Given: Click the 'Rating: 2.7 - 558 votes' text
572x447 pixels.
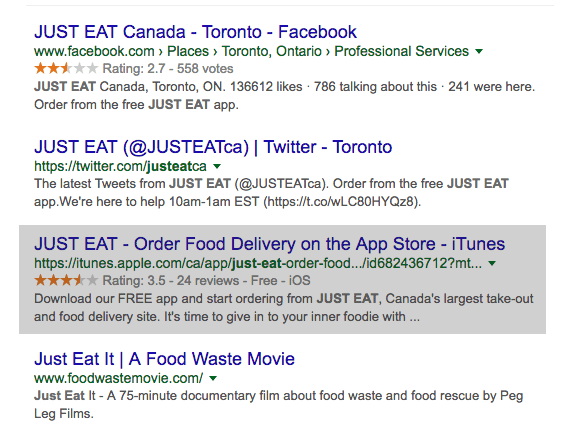Looking at the screenshot, I should point(168,69).
